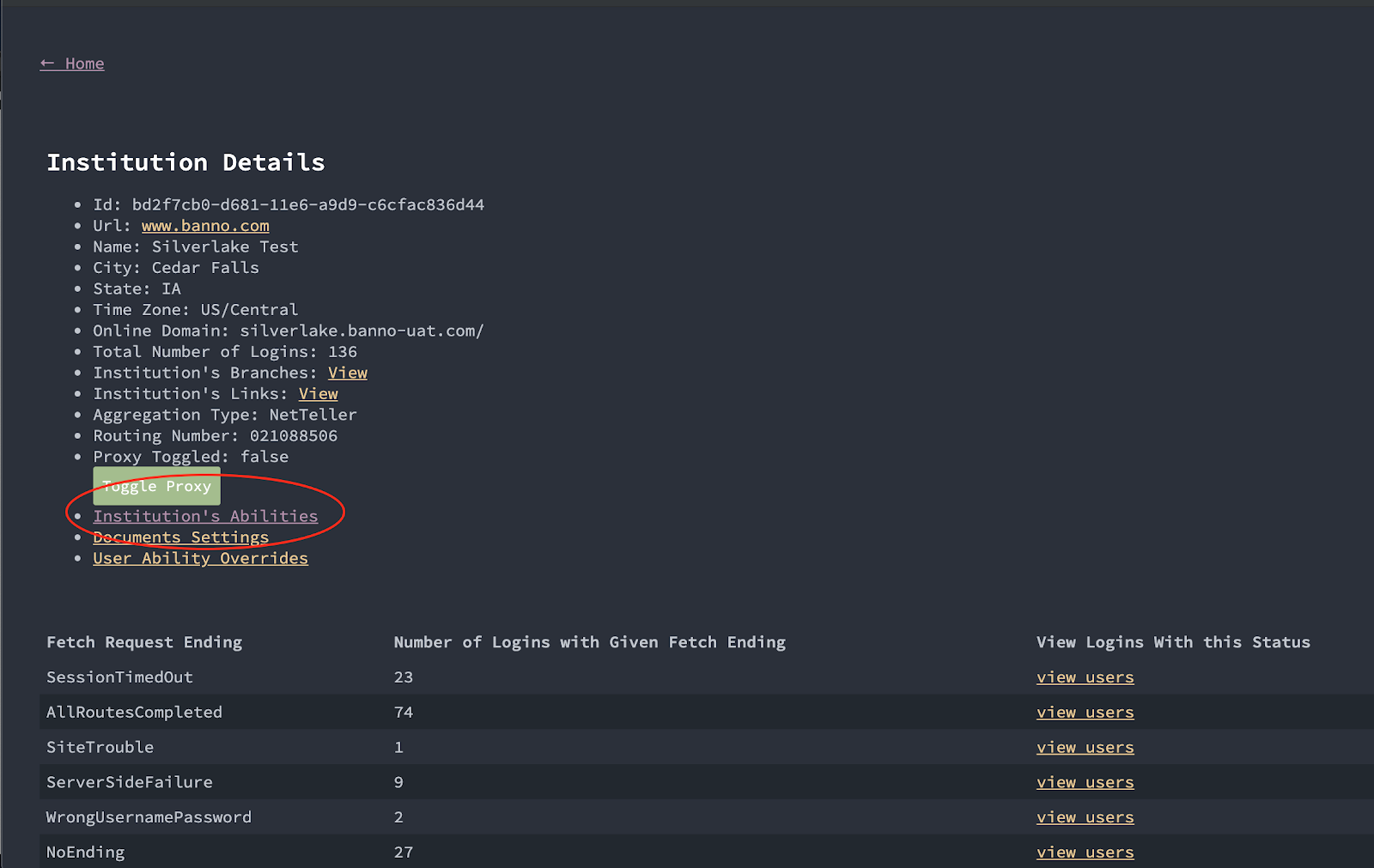Click the routing number 021088506
The height and width of the screenshot is (868, 1374).
pos(293,436)
